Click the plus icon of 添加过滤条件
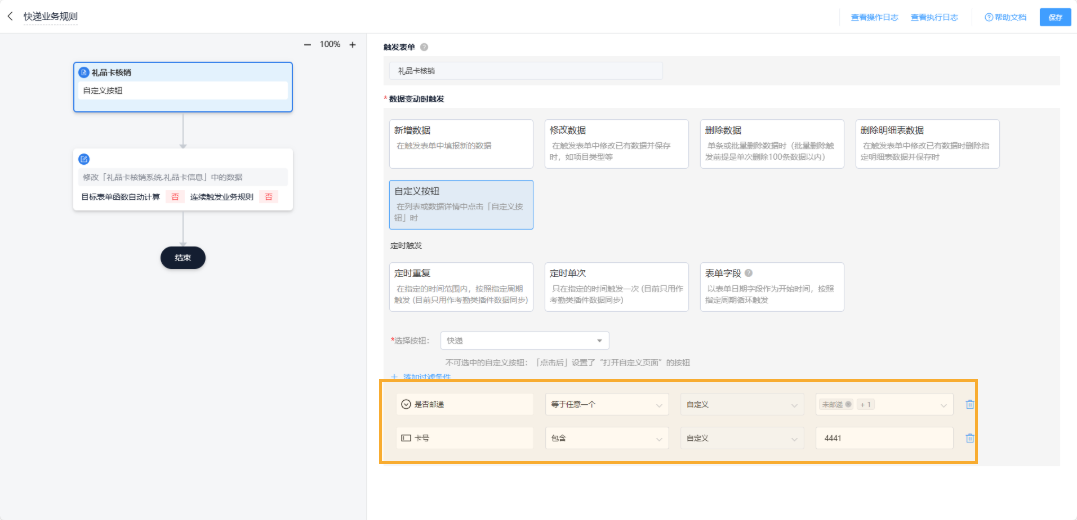This screenshot has height=520, width=1077. (x=394, y=376)
